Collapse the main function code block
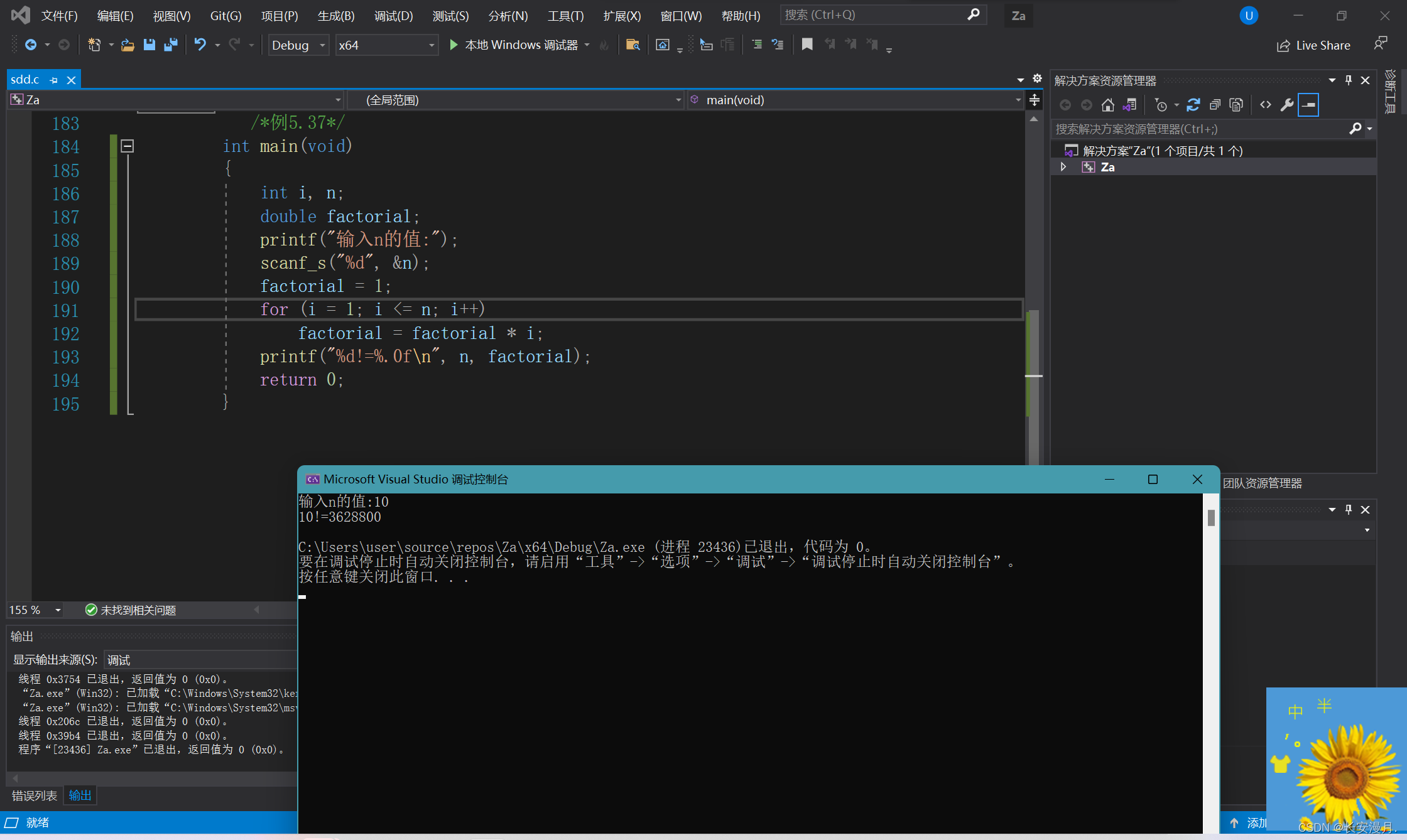The image size is (1407, 840). [x=128, y=146]
